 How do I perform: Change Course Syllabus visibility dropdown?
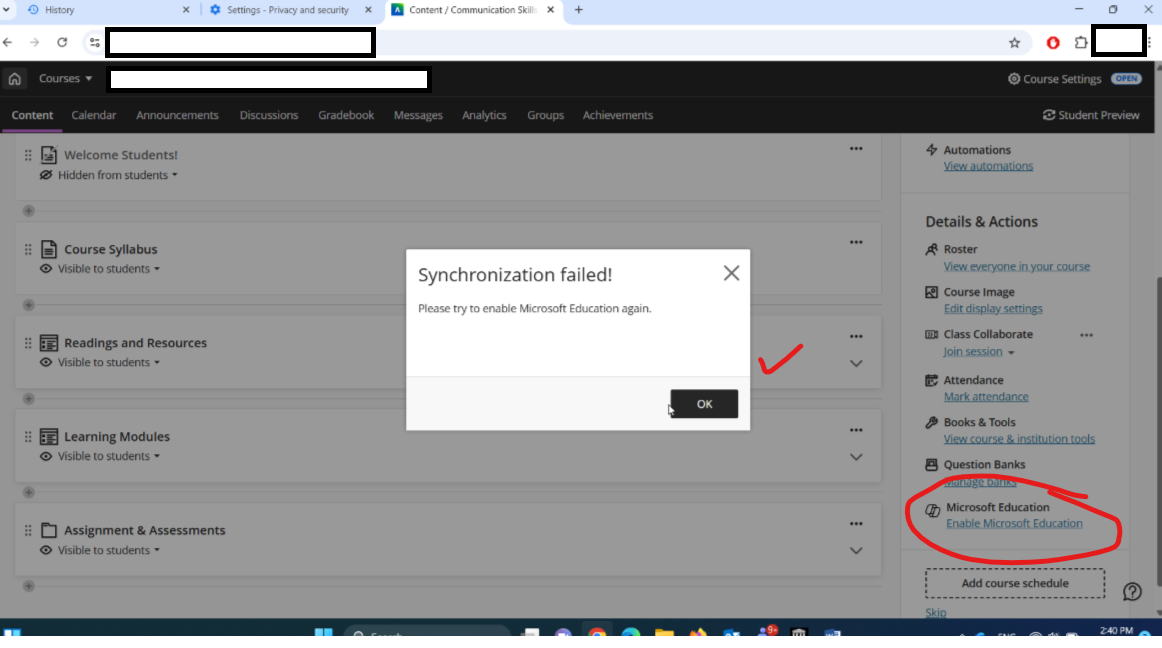coord(101,268)
